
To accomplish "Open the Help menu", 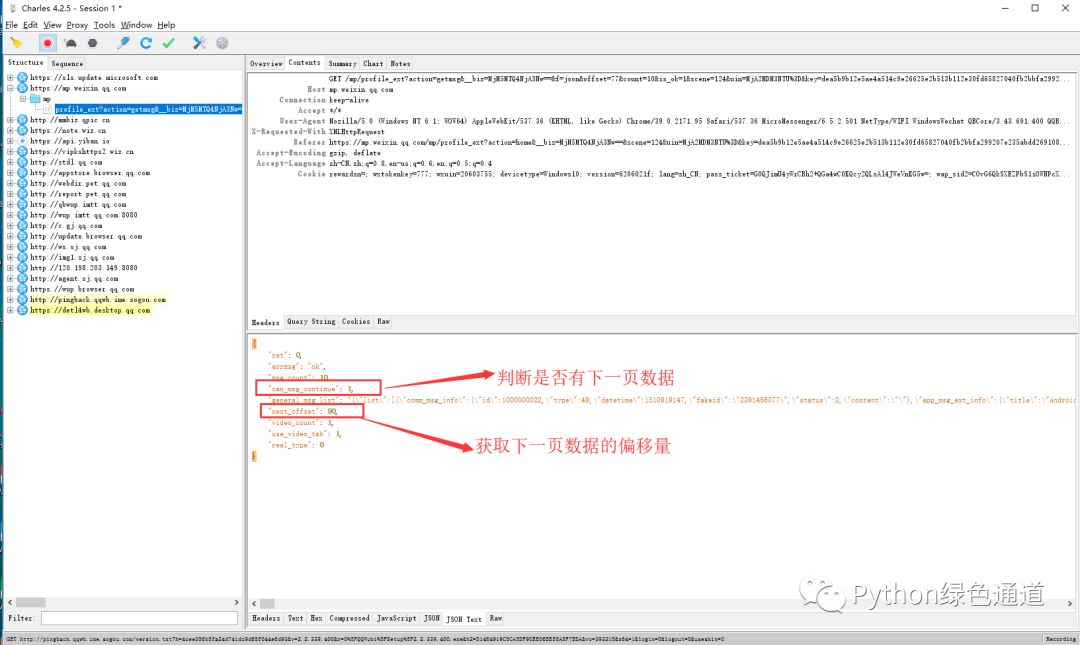I will [x=166, y=25].
